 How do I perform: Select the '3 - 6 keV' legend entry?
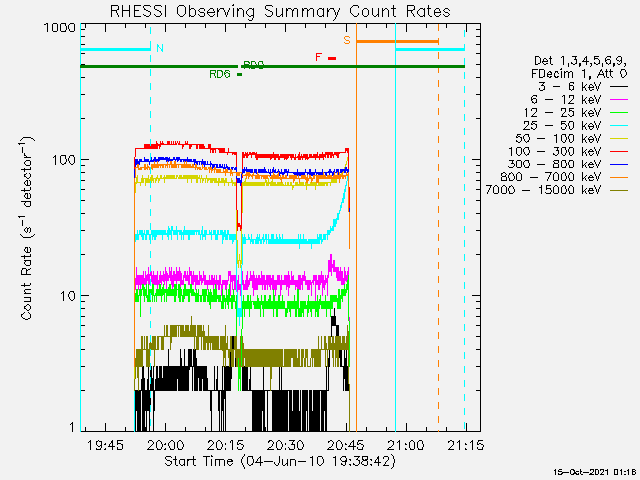click(583, 87)
